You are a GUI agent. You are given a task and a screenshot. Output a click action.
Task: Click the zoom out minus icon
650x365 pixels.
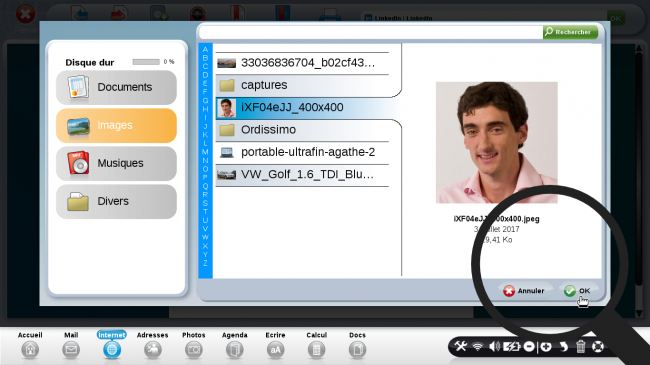(x=529, y=346)
